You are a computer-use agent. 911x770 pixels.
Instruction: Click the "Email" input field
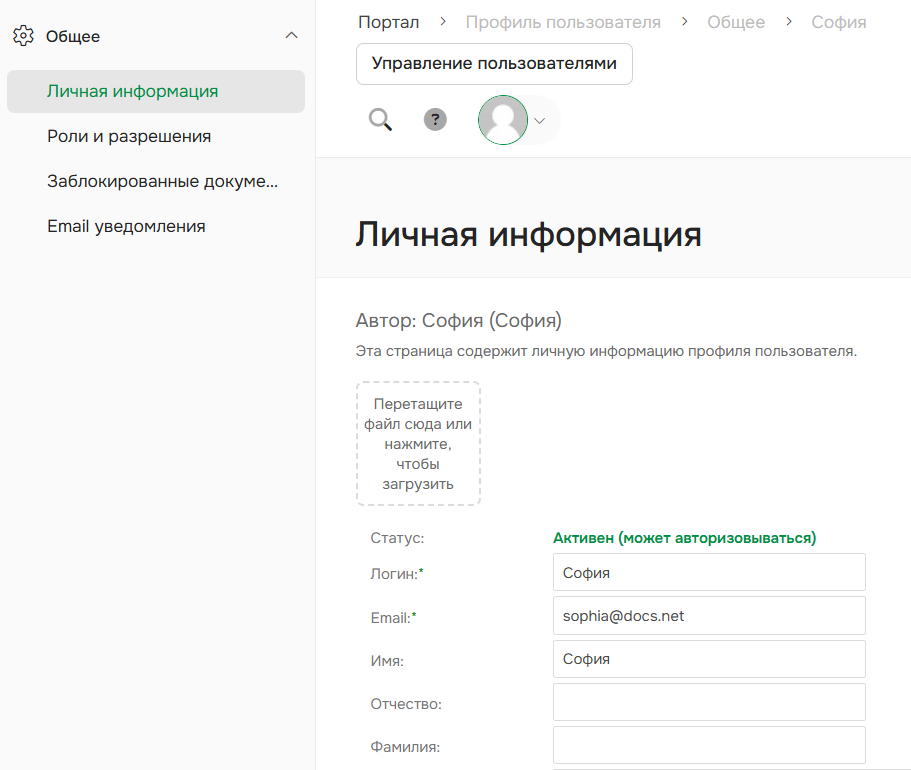click(x=708, y=615)
